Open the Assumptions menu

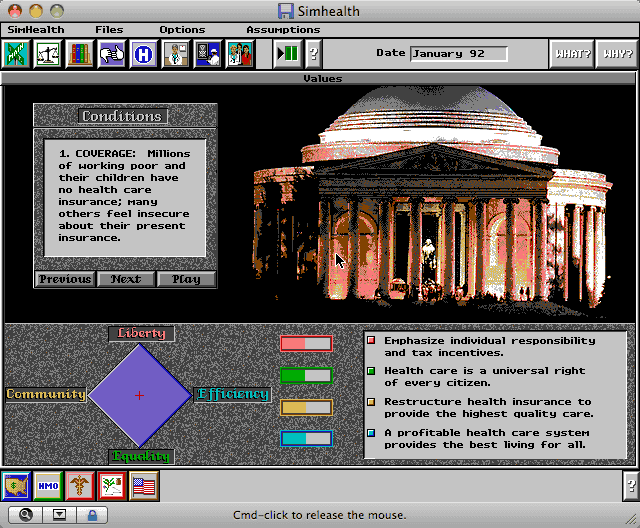pyautogui.click(x=283, y=30)
